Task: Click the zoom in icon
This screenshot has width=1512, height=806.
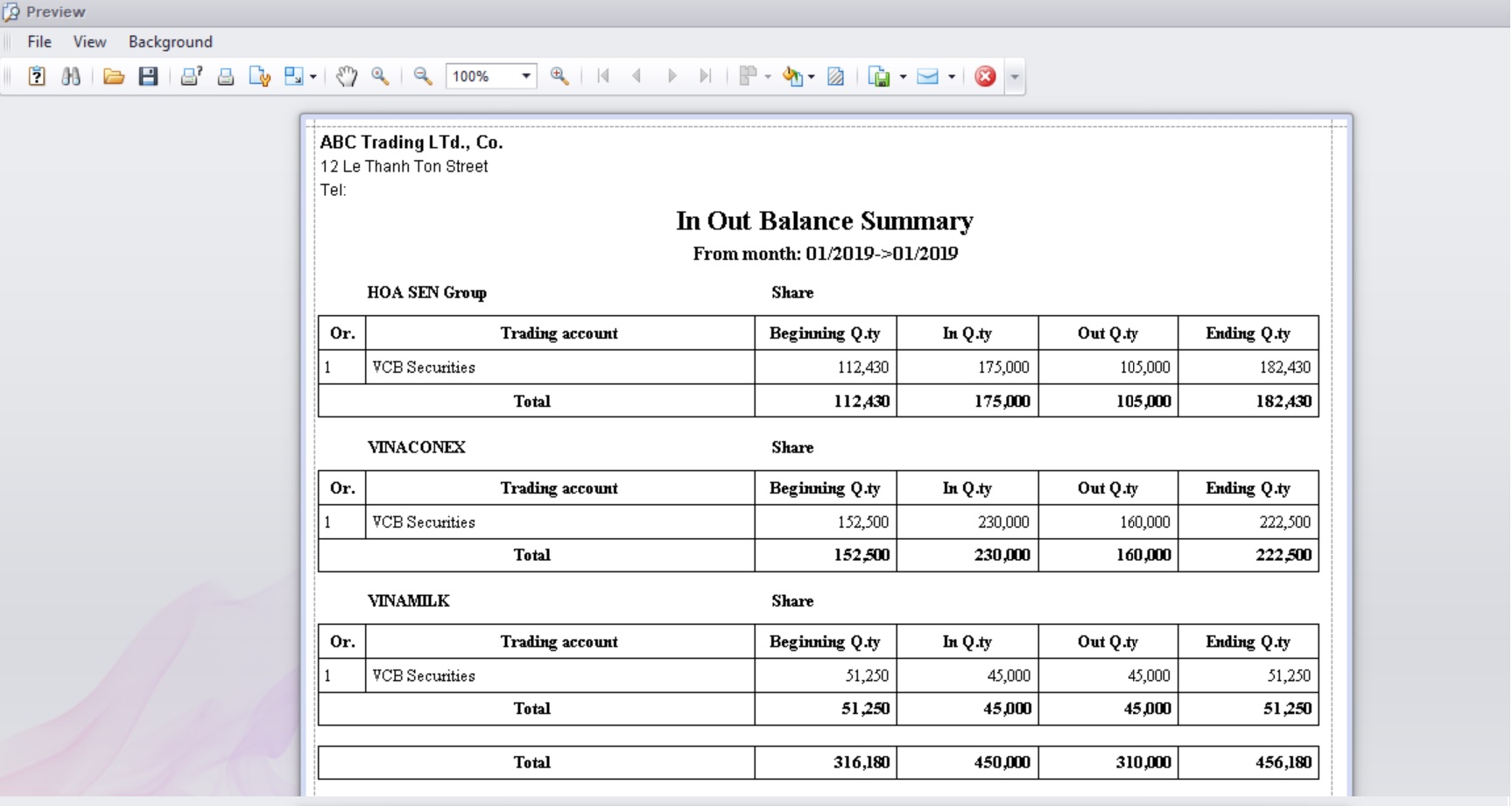Action: pyautogui.click(x=559, y=76)
